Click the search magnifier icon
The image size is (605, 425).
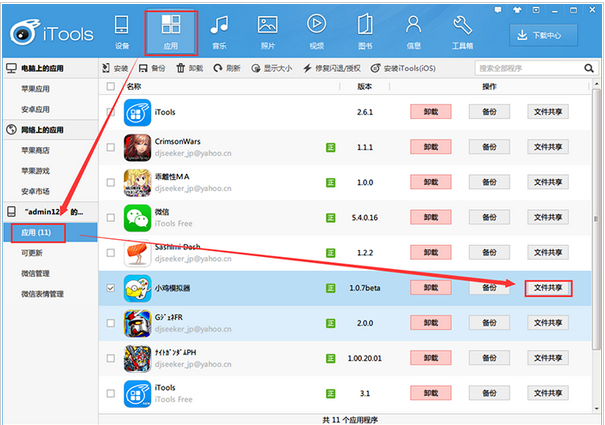589,68
